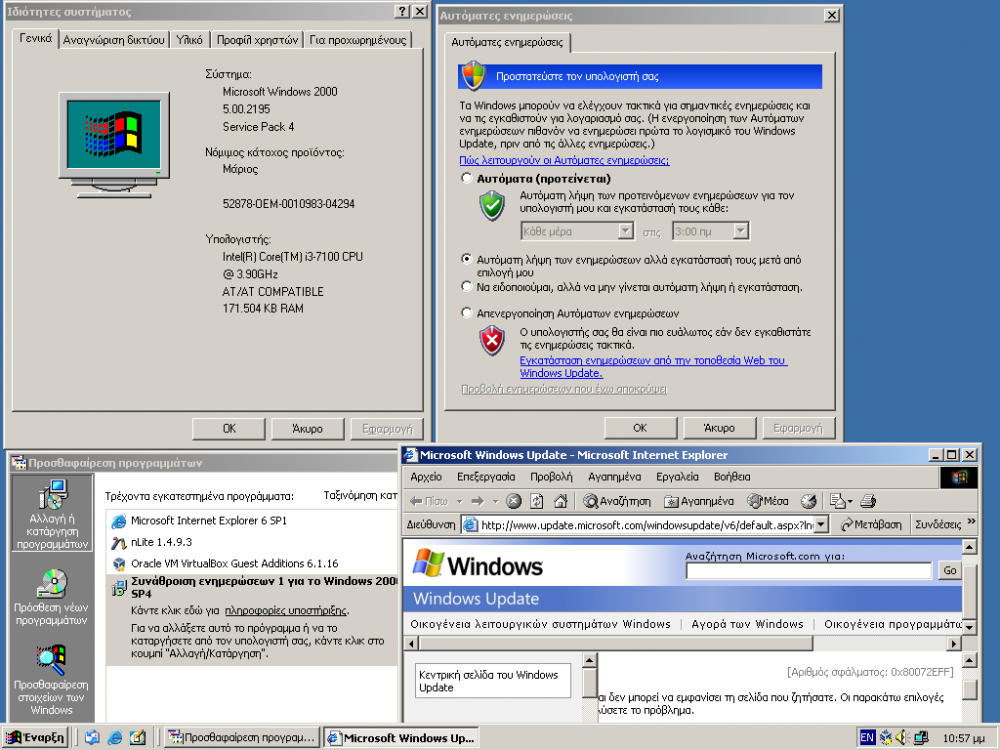
Task: Open the History icon in IE toolbar
Action: coord(808,501)
